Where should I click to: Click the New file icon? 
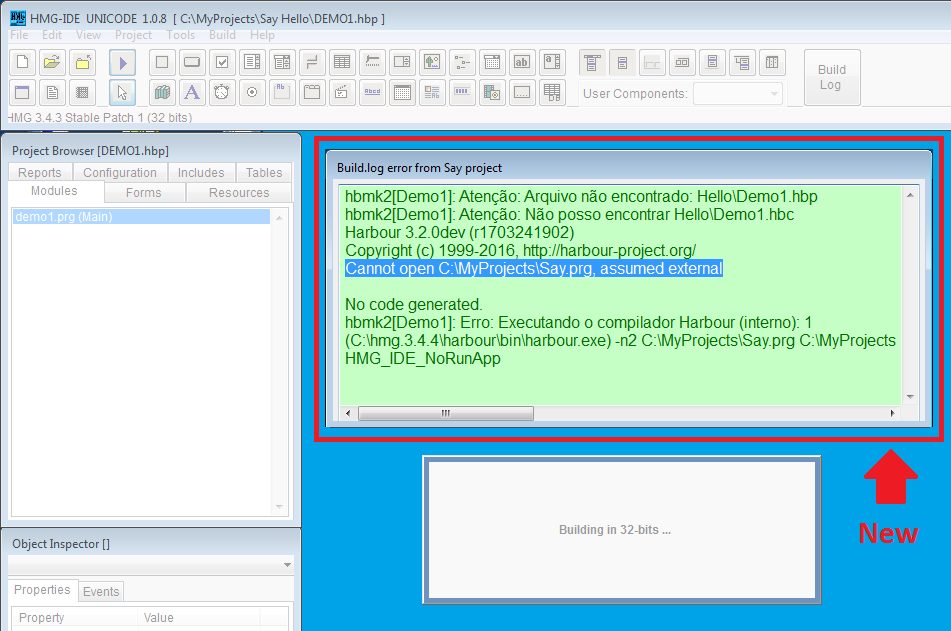coord(22,62)
